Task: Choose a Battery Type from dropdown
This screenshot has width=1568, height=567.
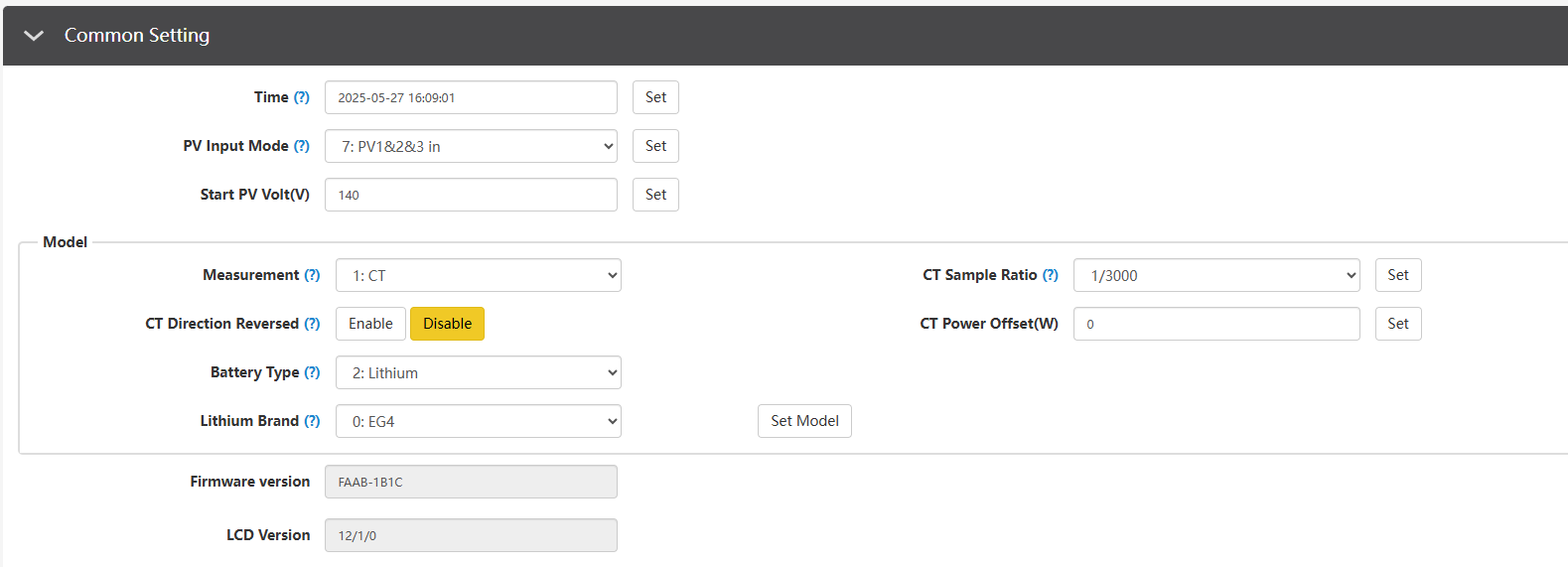Action: point(478,372)
